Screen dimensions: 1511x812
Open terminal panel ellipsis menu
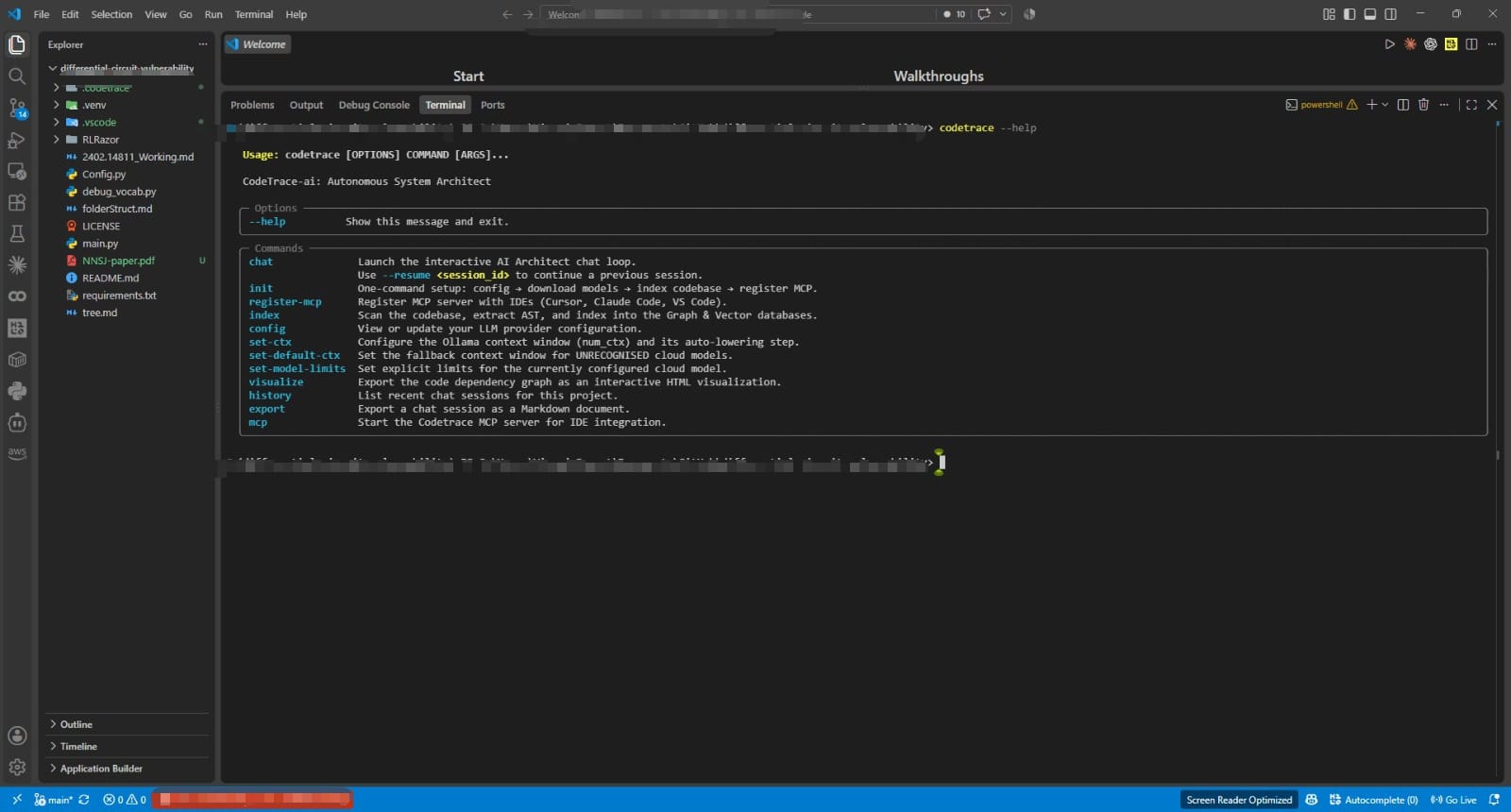pos(1444,105)
